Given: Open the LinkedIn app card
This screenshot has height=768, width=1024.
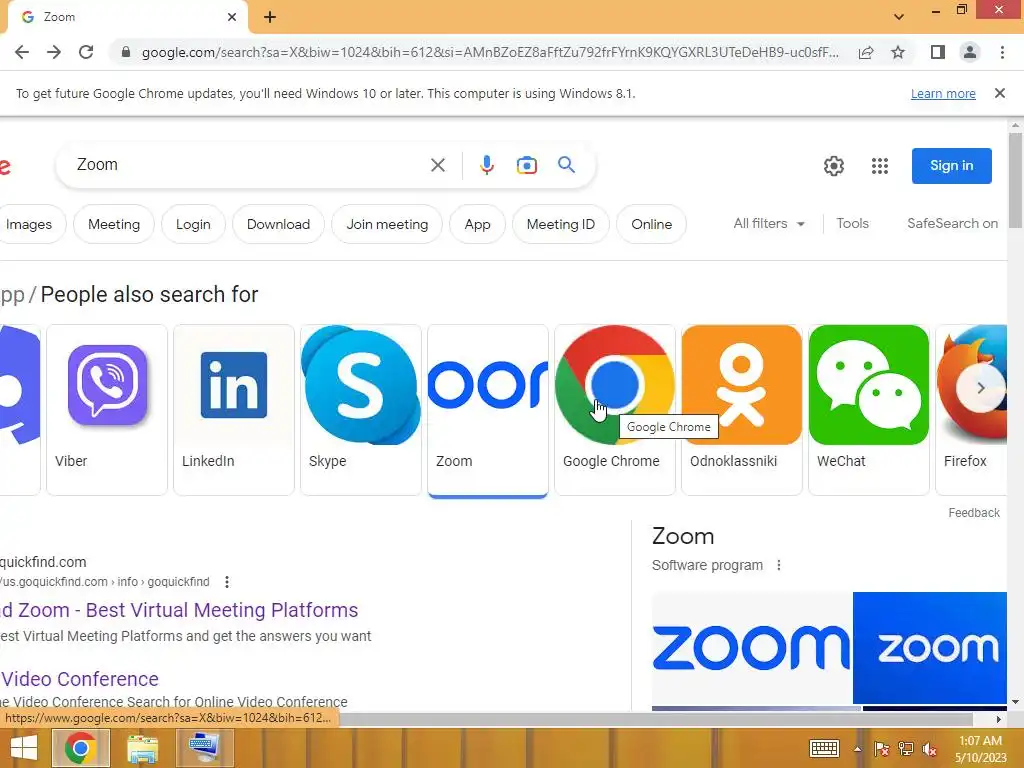Looking at the screenshot, I should click(x=234, y=409).
